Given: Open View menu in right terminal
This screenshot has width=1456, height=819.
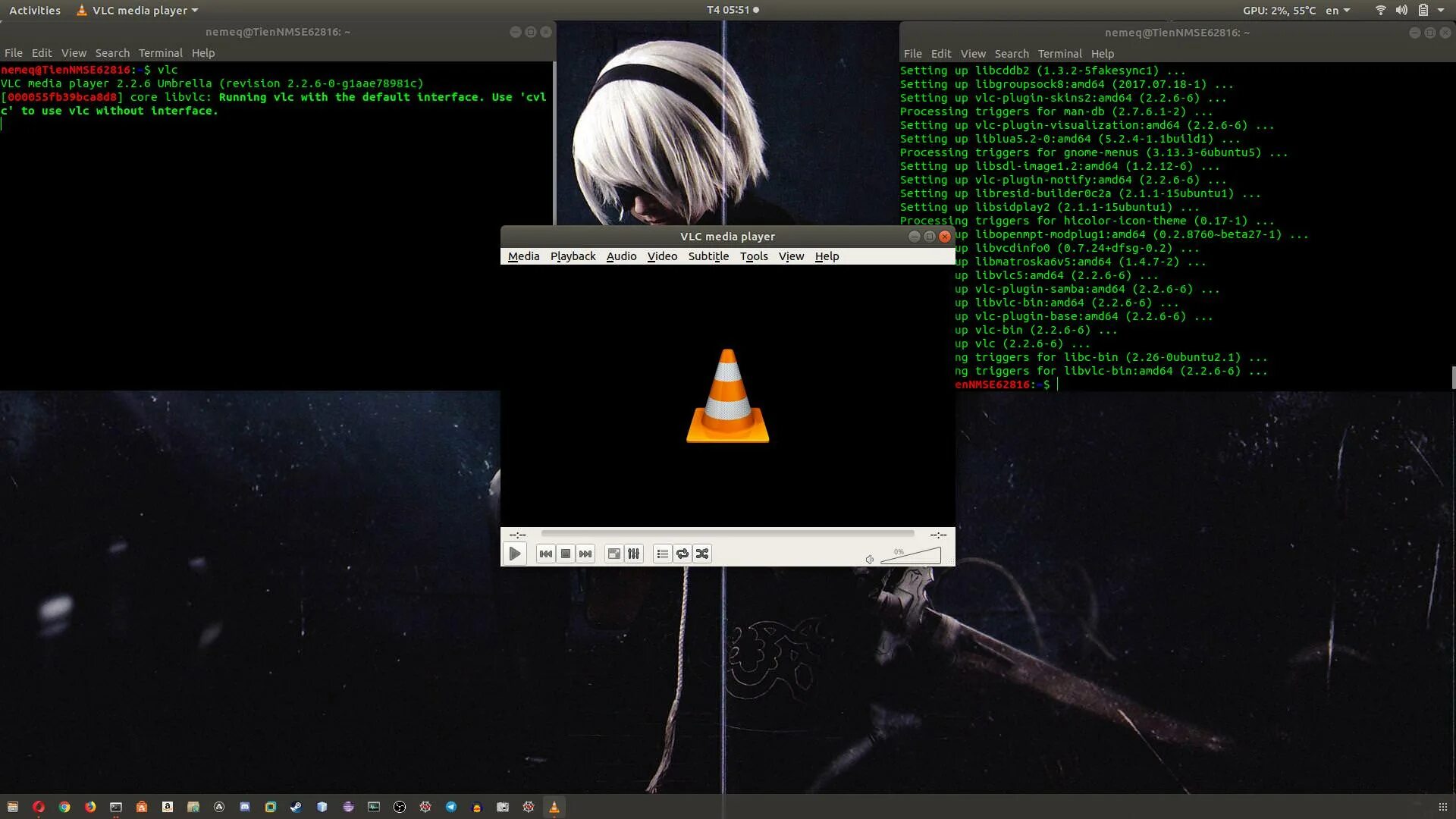Looking at the screenshot, I should pos(973,54).
